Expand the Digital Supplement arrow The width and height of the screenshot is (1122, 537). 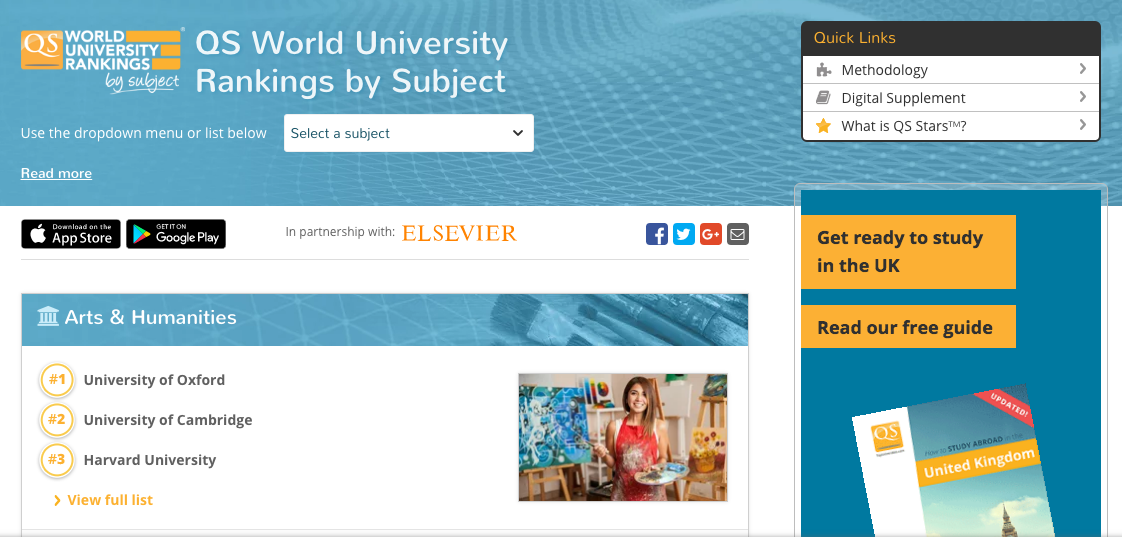pos(1083,97)
